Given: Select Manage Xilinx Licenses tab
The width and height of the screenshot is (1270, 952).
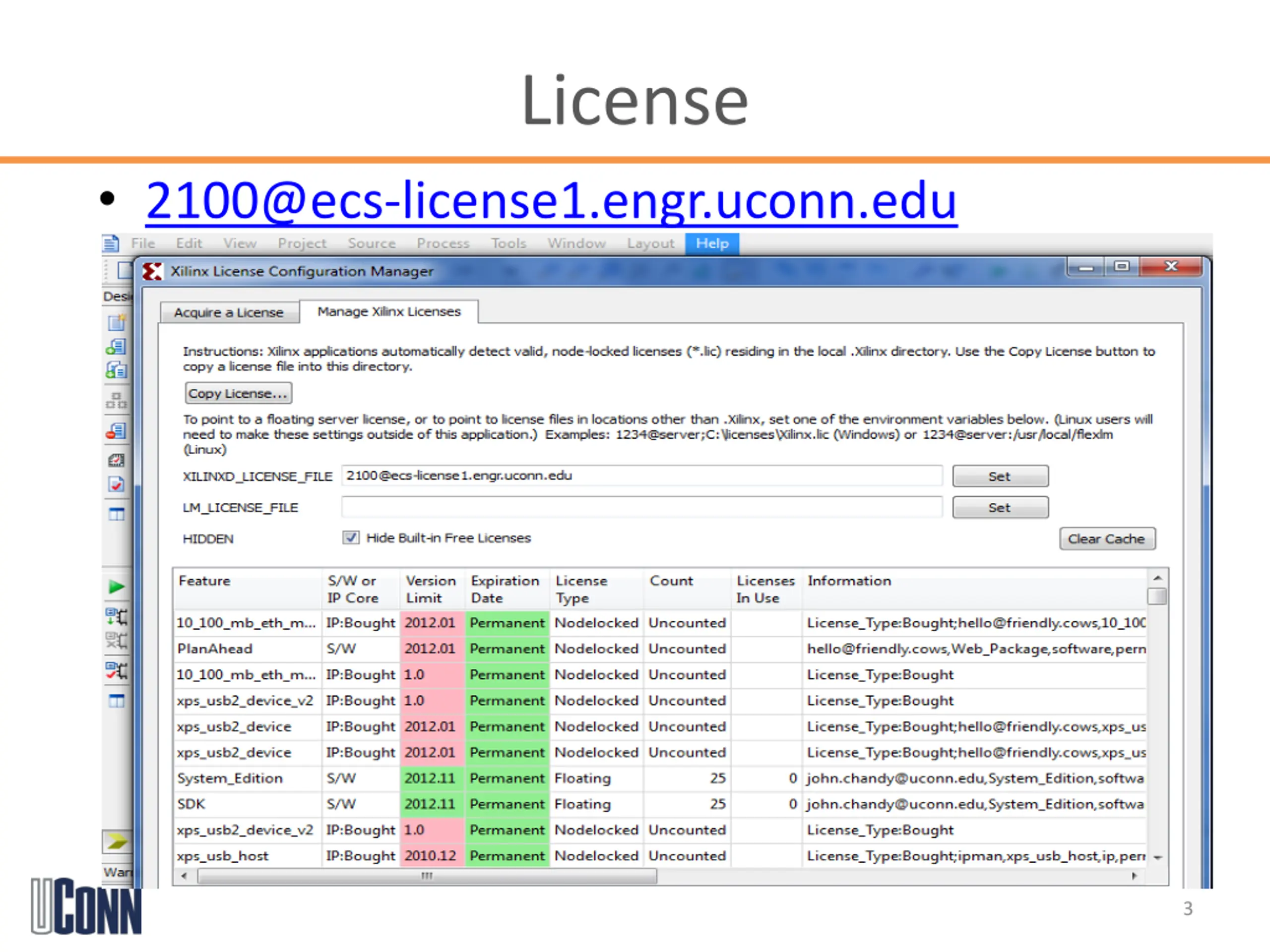Looking at the screenshot, I should tap(389, 311).
